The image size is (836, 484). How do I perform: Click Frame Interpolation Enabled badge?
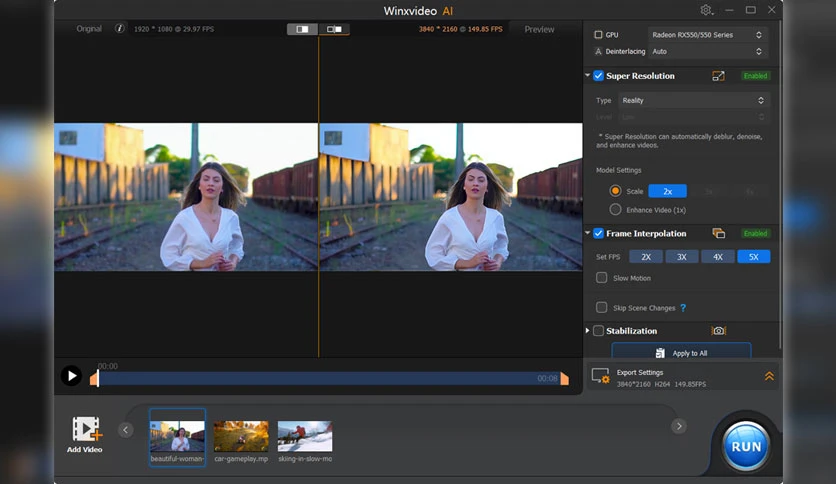755,233
